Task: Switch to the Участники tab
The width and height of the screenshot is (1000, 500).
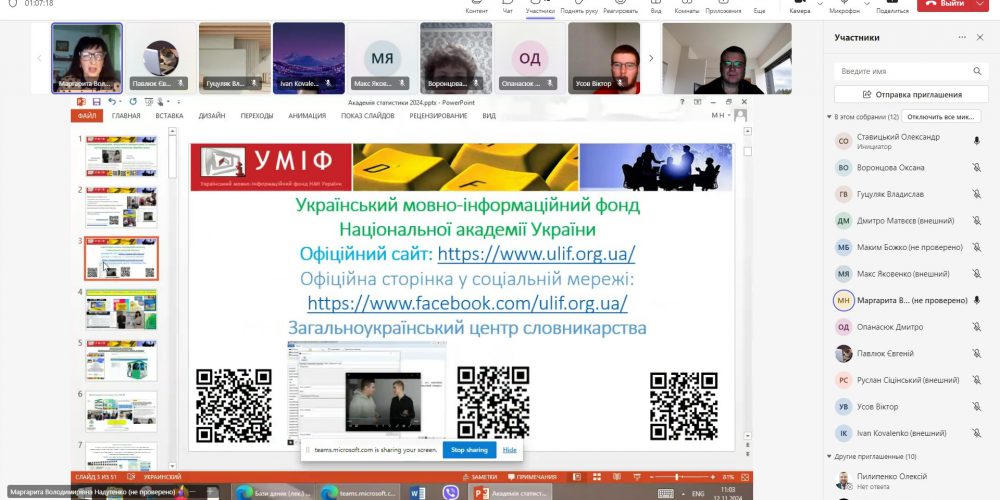Action: pyautogui.click(x=541, y=6)
